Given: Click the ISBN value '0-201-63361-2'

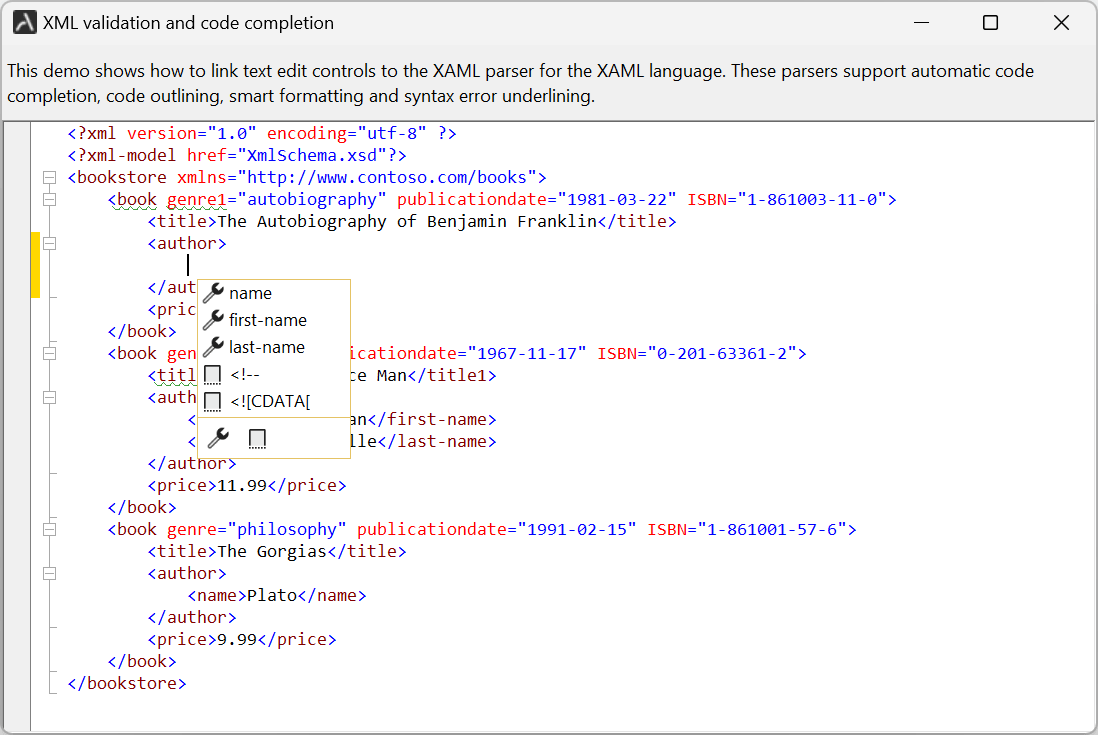Looking at the screenshot, I should pos(722,354).
